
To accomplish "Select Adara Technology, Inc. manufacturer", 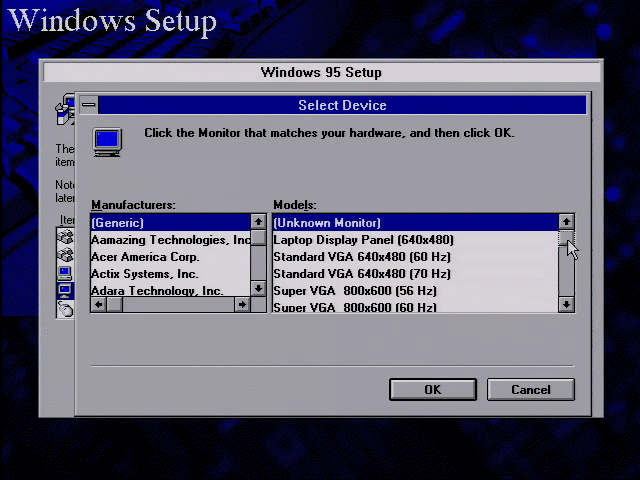I will click(171, 290).
